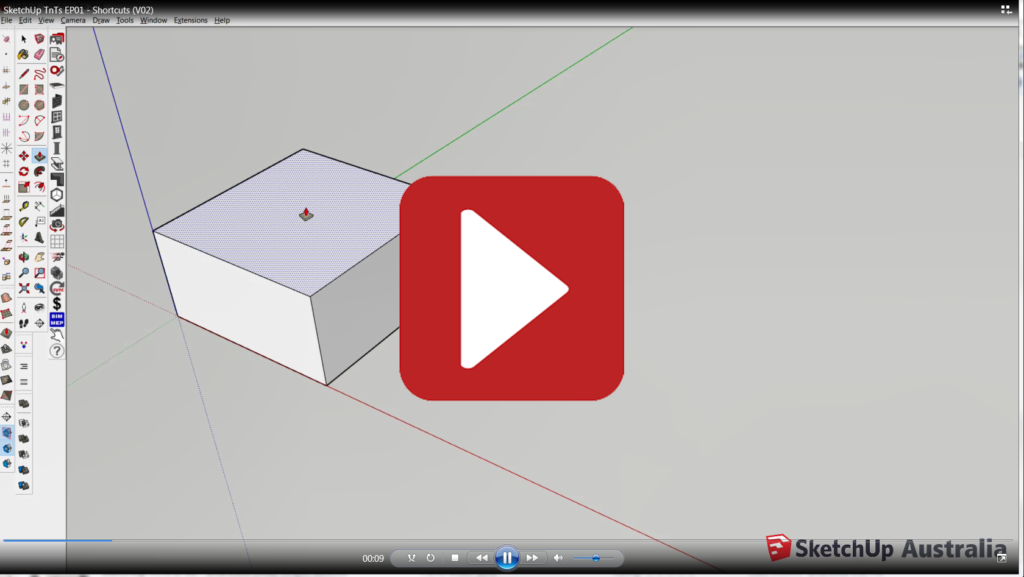
Task: Toggle shuffle in media player
Action: point(411,558)
